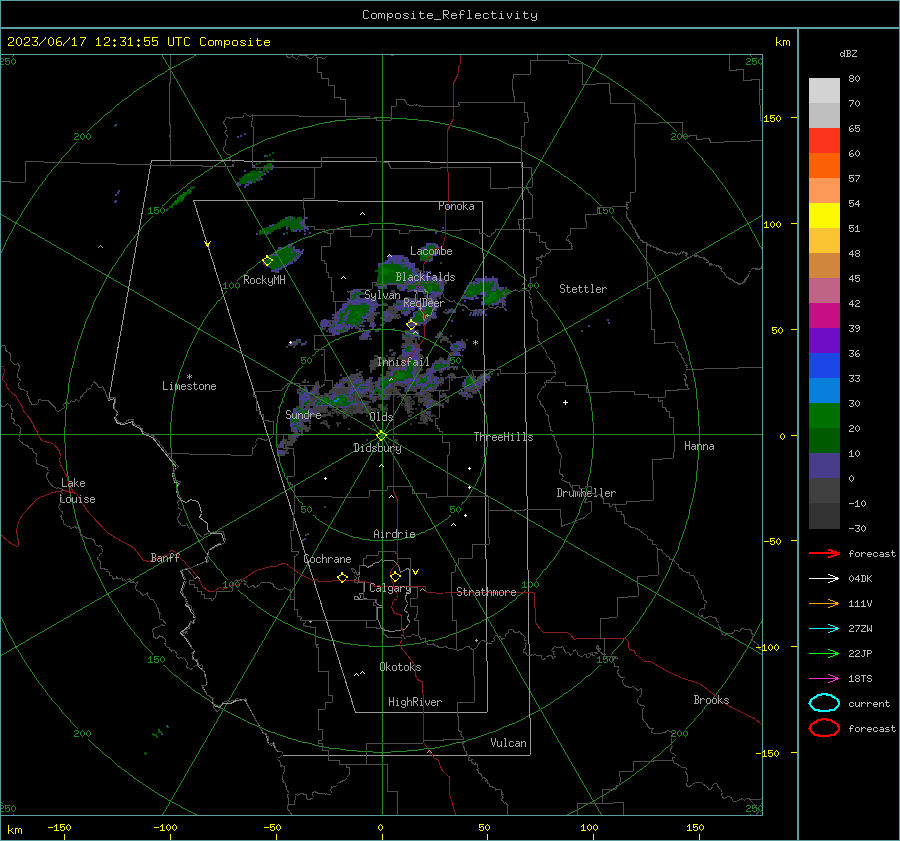Click the yellow radar-site diamond above Didsbury
Viewport: 900px width, 841px height.
click(381, 436)
